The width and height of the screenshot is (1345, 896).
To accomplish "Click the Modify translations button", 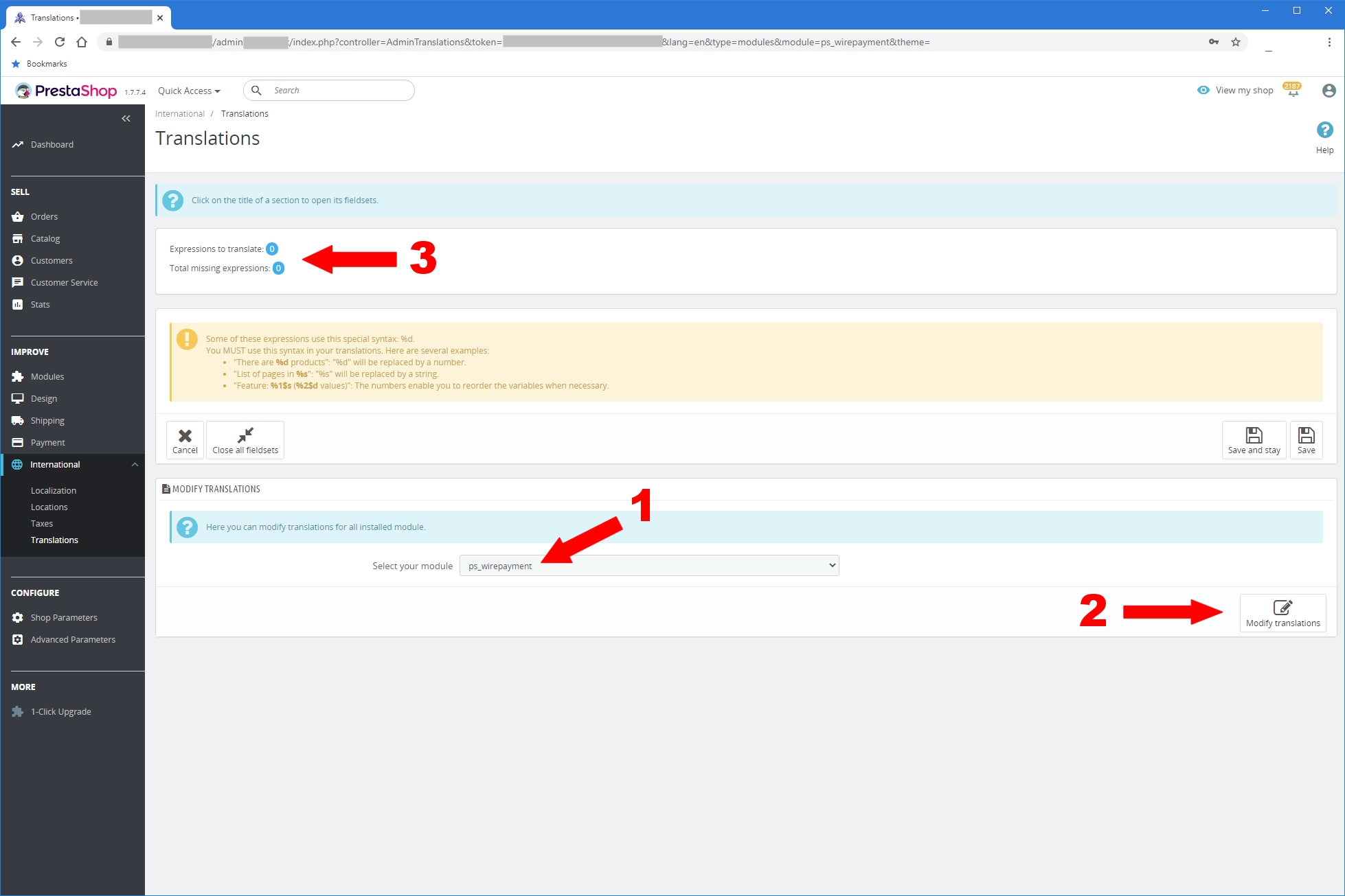I will point(1282,612).
